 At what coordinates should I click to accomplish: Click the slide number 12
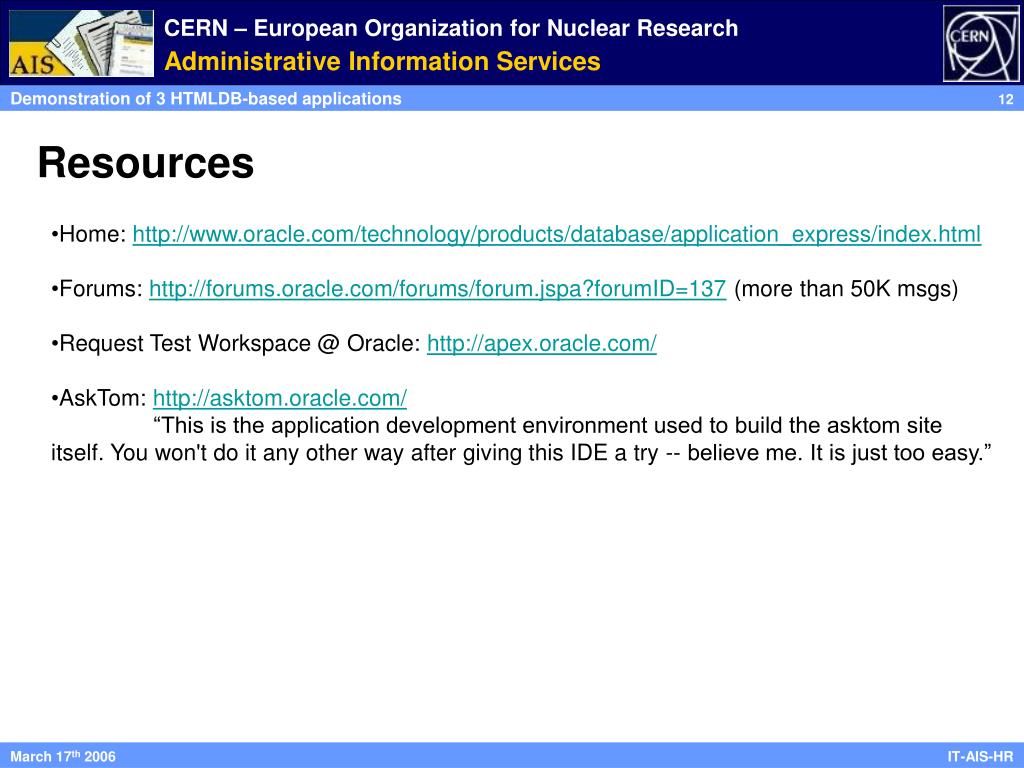(x=1006, y=99)
